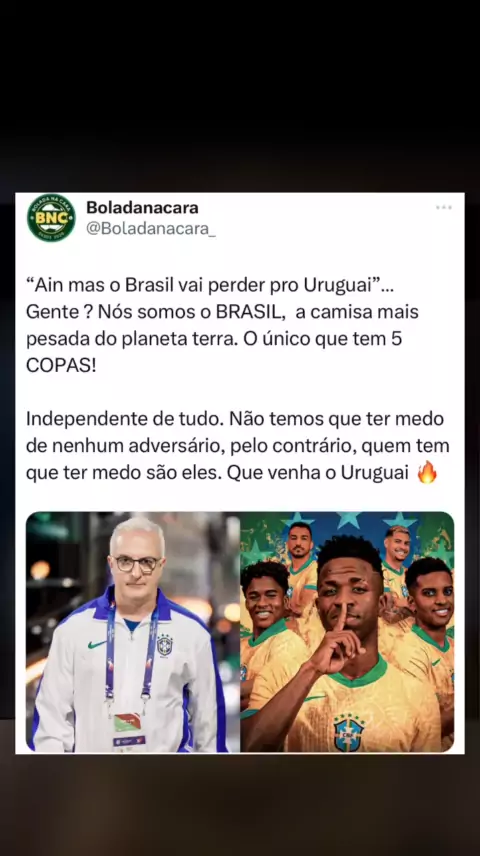Open the Boladanacara display name
This screenshot has width=480, height=856.
click(x=143, y=207)
